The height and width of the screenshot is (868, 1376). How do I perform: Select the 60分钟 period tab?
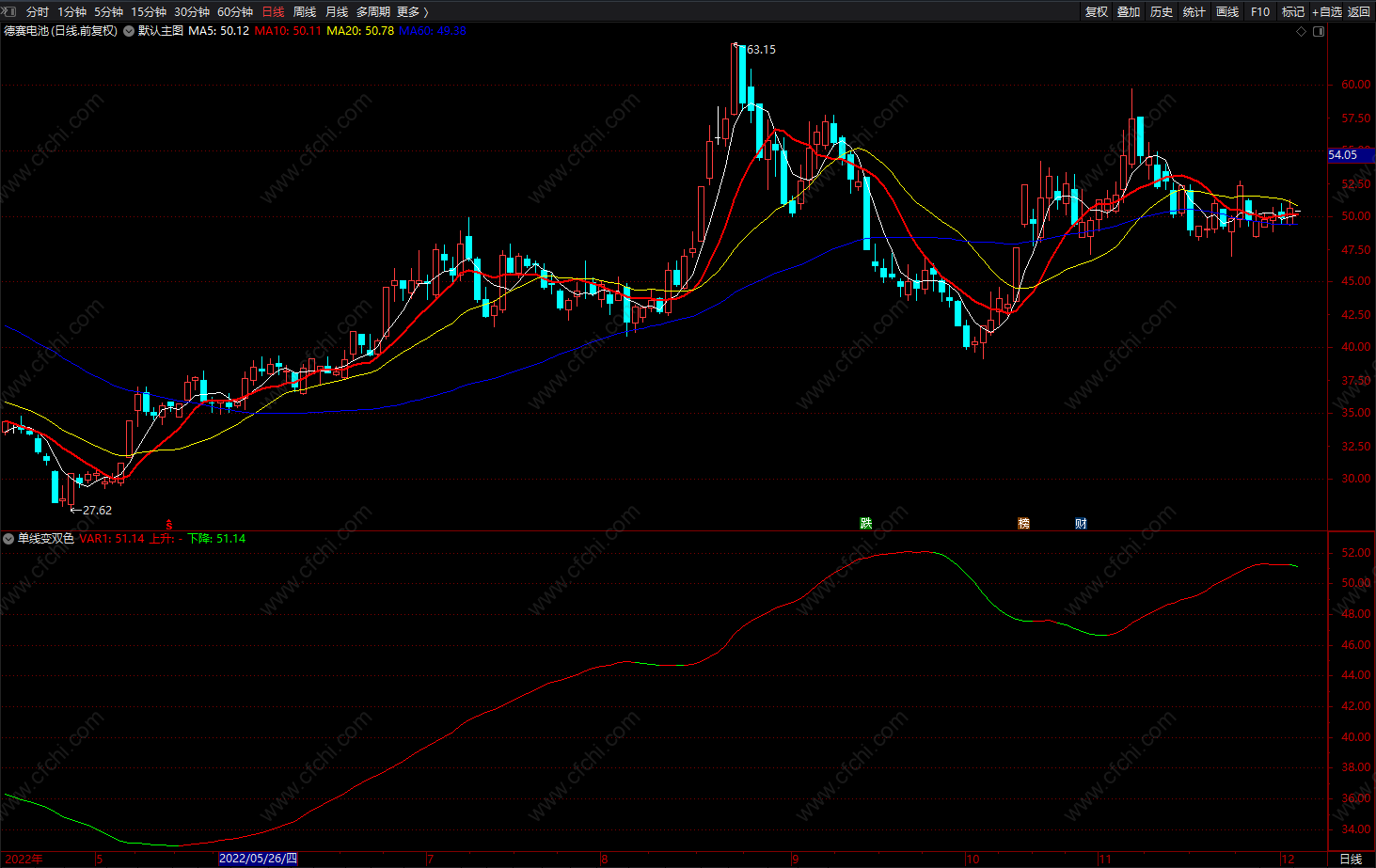coord(235,11)
